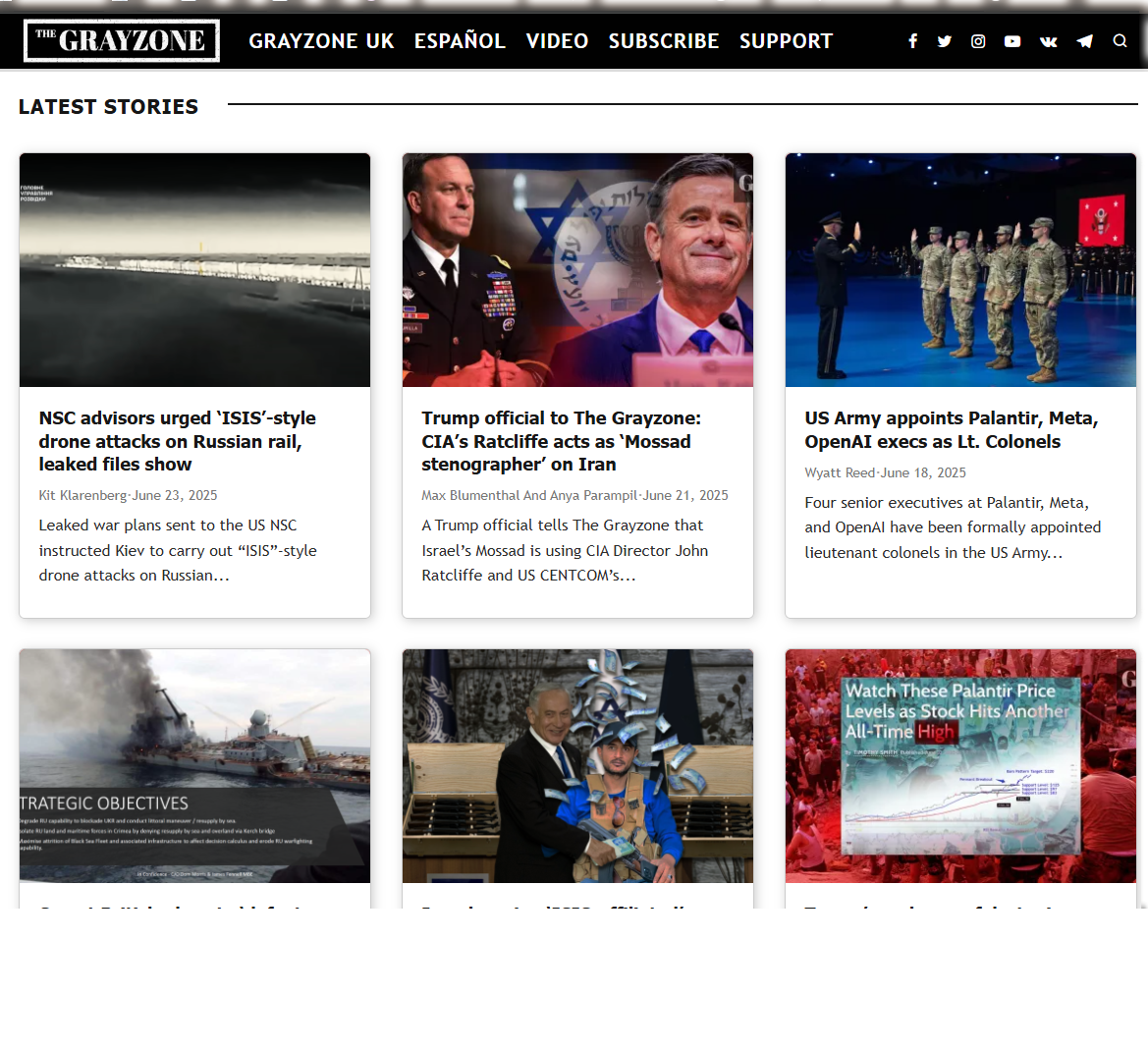This screenshot has width=1148, height=1051.
Task: Open Grayzone UK menu item
Action: point(321,41)
